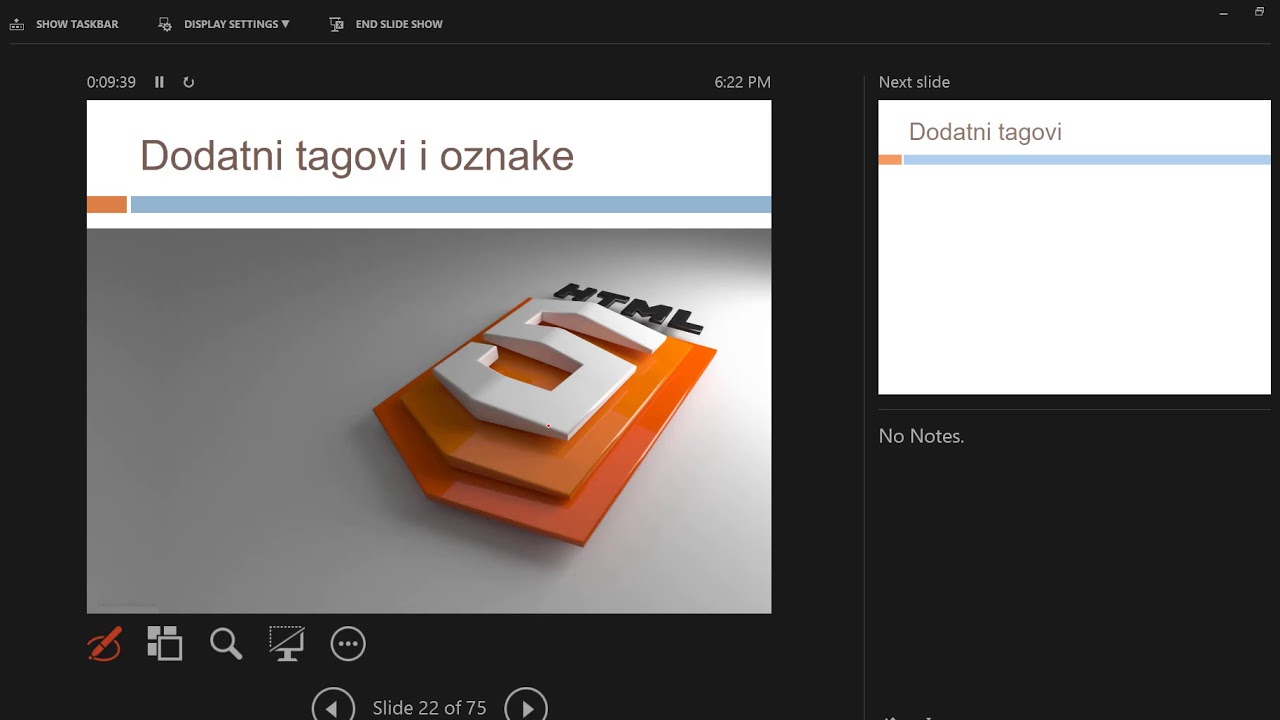This screenshot has width=1280, height=720.
Task: Go to the previous slide
Action: [x=333, y=705]
